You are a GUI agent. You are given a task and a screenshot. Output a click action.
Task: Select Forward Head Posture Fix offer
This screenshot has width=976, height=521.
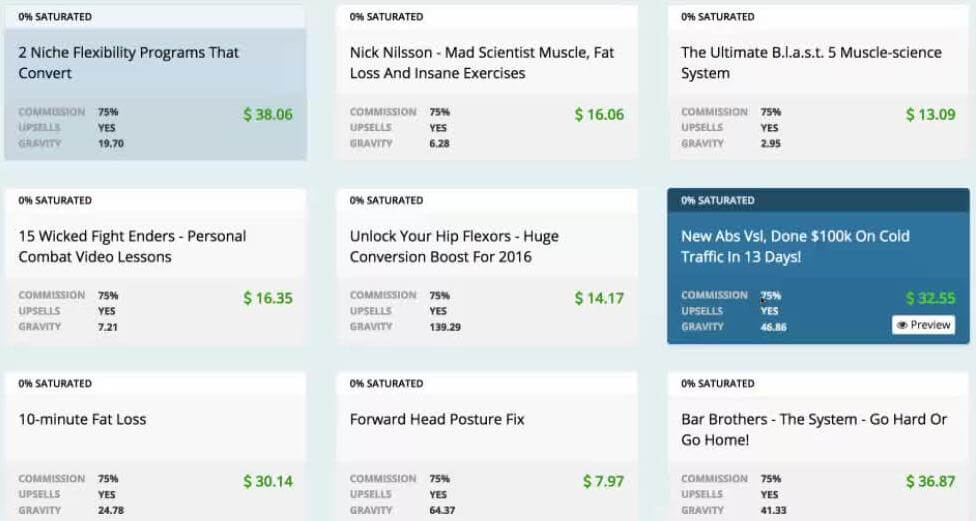(x=437, y=420)
